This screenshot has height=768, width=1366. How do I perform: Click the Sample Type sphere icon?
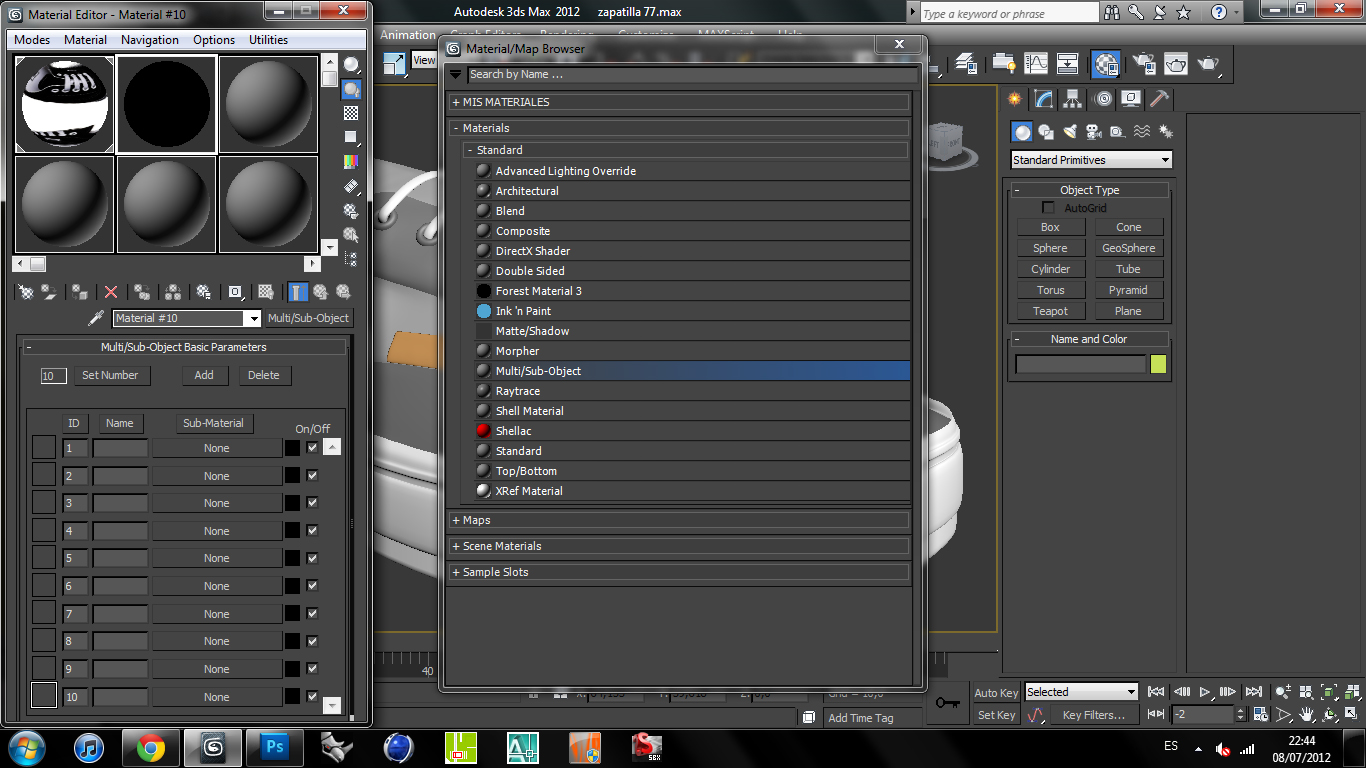pyautogui.click(x=351, y=66)
